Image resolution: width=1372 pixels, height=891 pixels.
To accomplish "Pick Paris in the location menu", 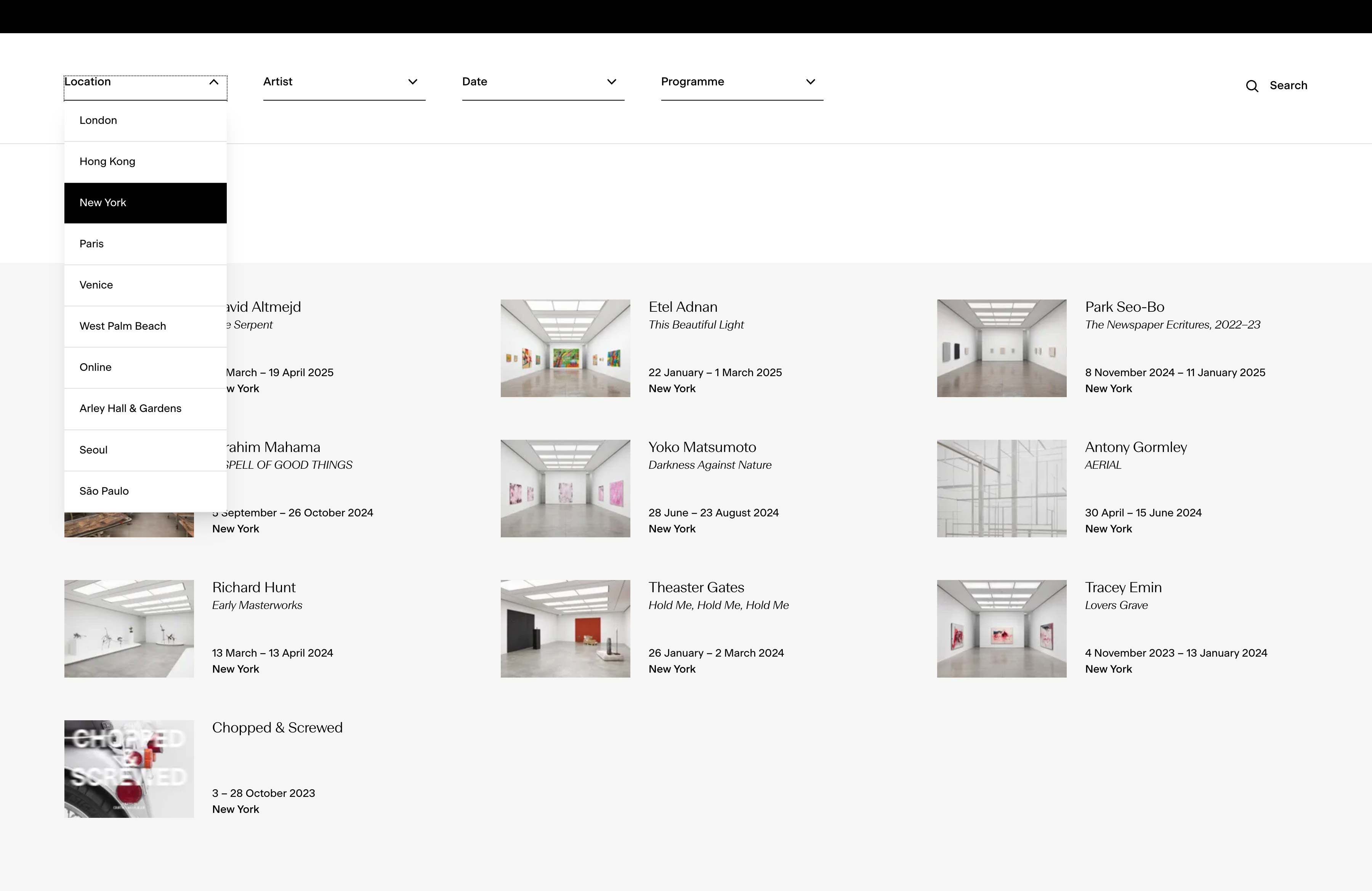I will click(92, 244).
